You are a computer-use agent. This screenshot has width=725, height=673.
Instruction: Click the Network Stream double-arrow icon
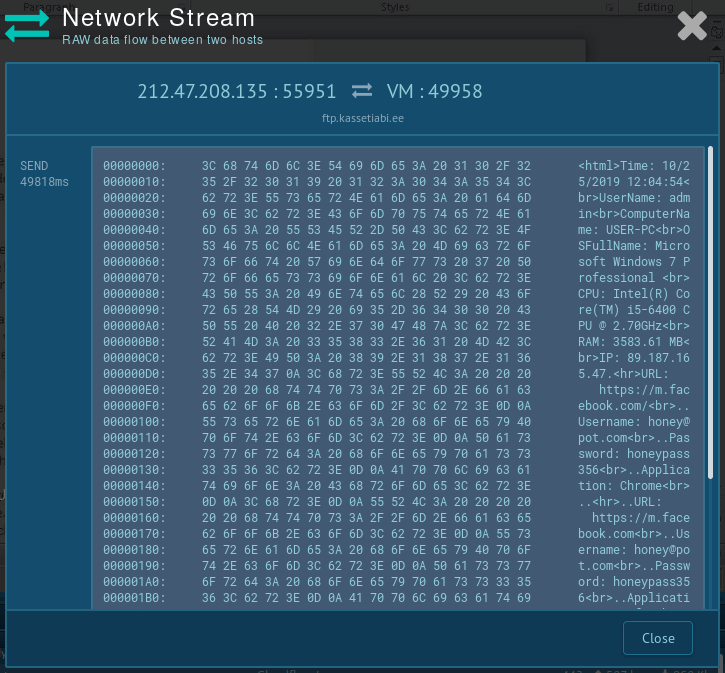pyautogui.click(x=26, y=27)
